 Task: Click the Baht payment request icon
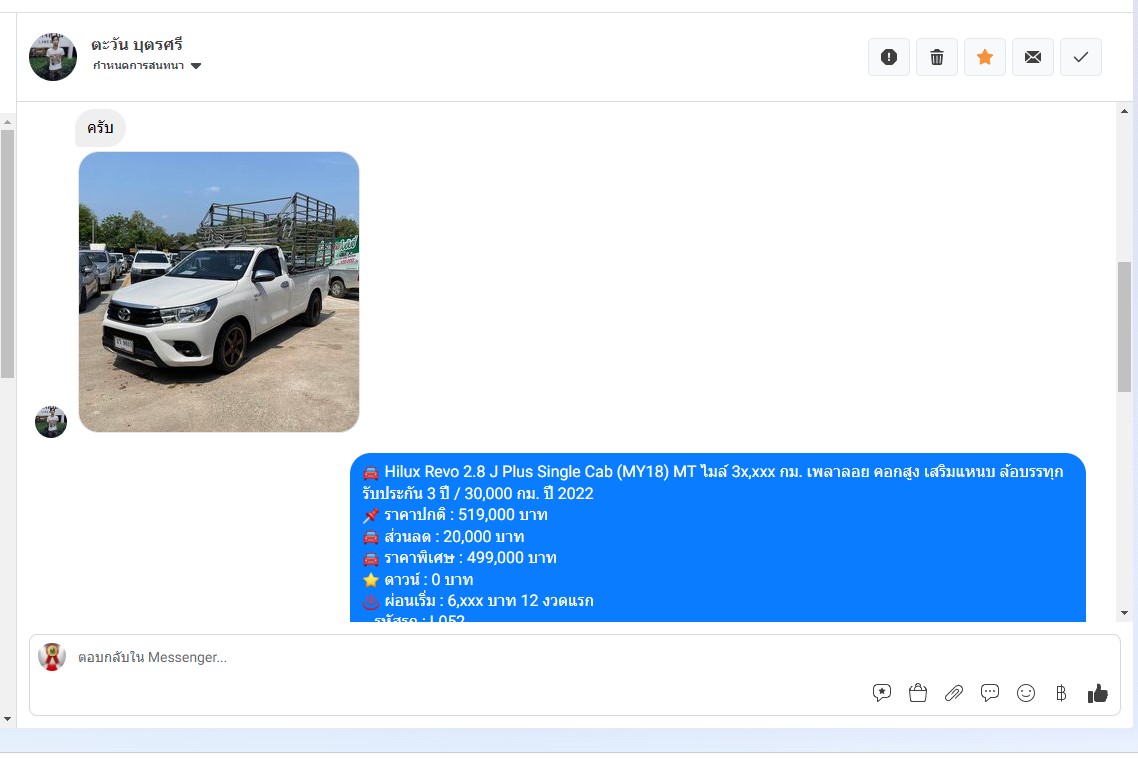tap(1061, 693)
